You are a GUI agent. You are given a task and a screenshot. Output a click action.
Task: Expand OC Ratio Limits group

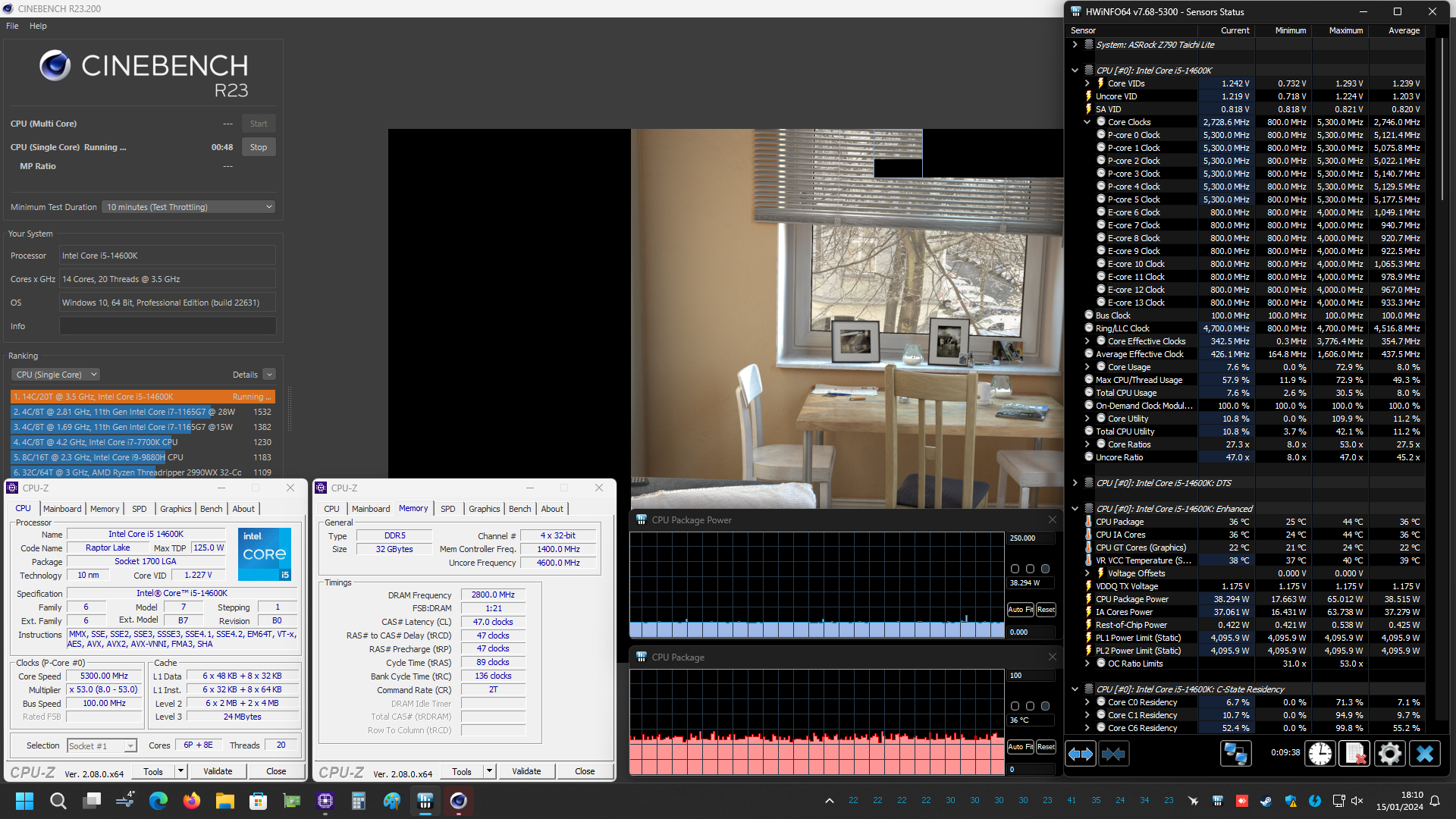(1087, 664)
